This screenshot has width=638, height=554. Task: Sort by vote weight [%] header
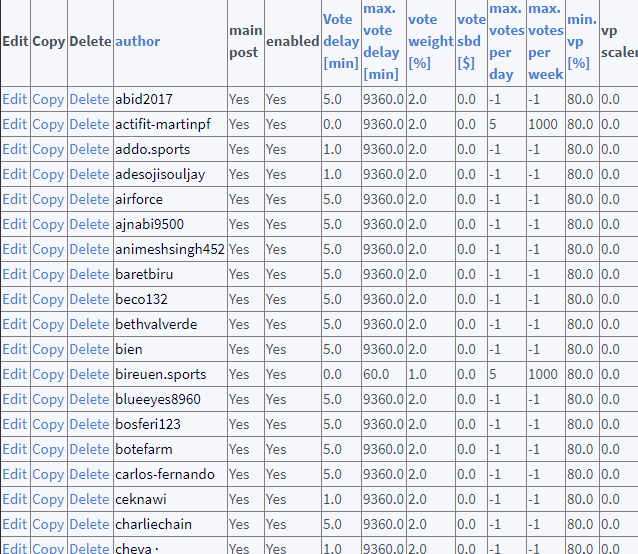(x=430, y=41)
